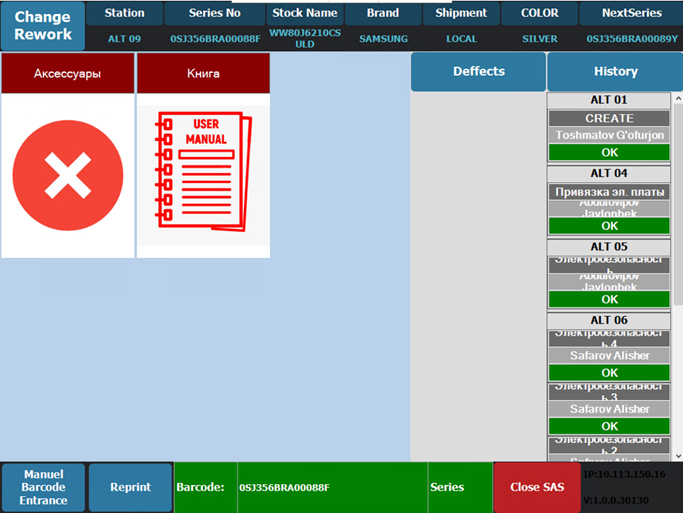Screen dimensions: 683x513
Task: Click the Barcode input field
Action: (x=331, y=488)
